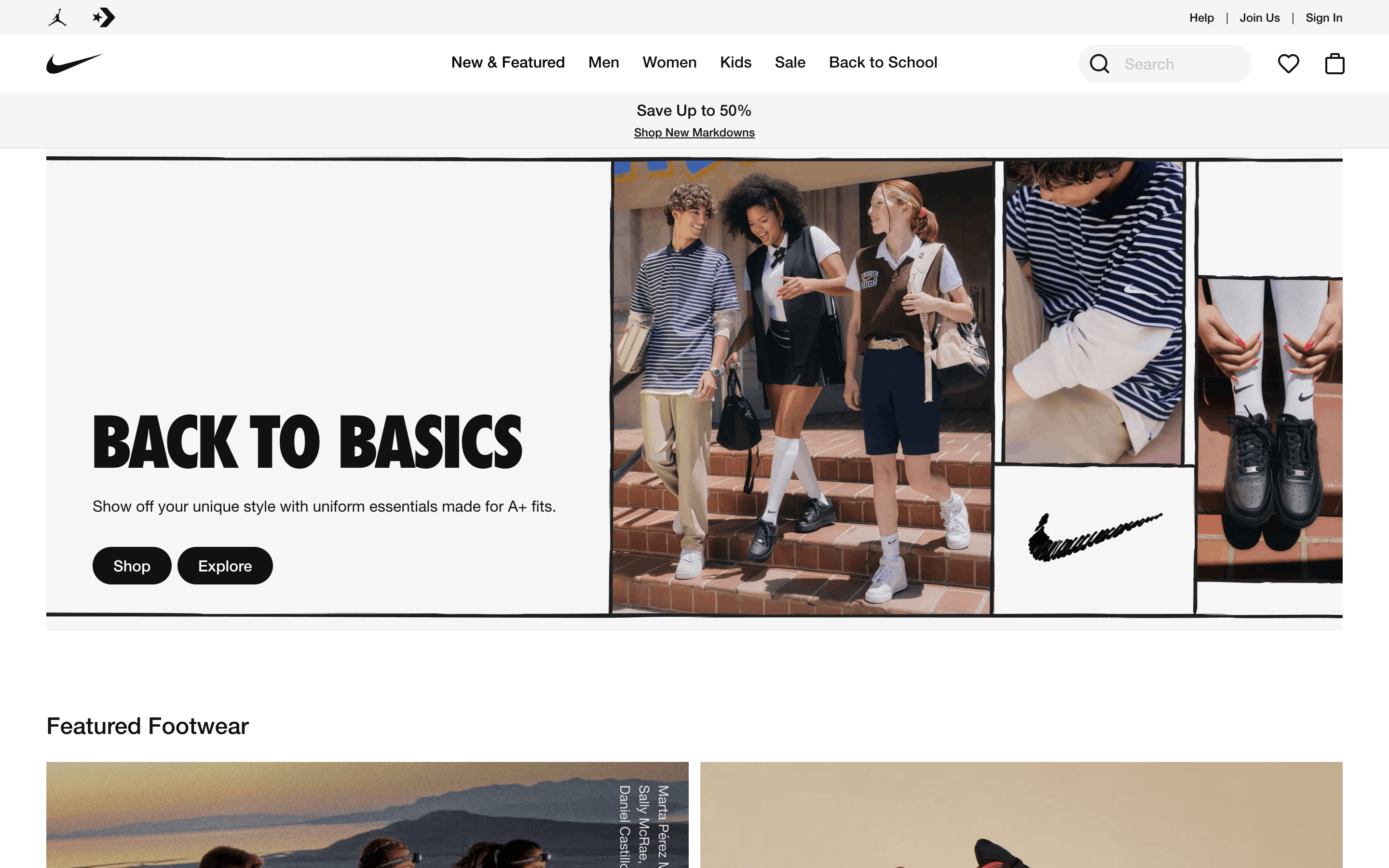Click the Help link
The image size is (1389, 868).
point(1201,18)
